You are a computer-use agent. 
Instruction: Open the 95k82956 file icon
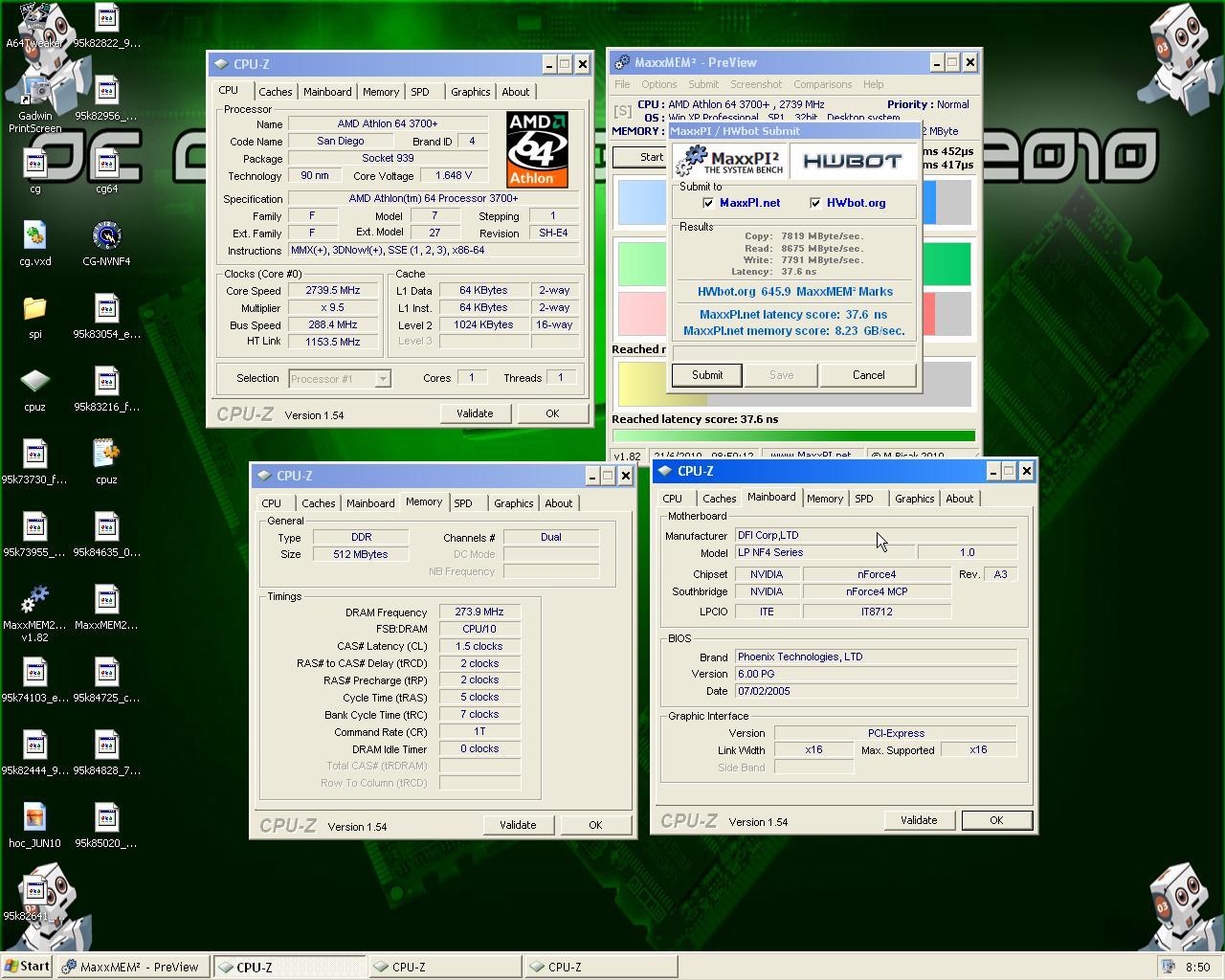pos(106,98)
